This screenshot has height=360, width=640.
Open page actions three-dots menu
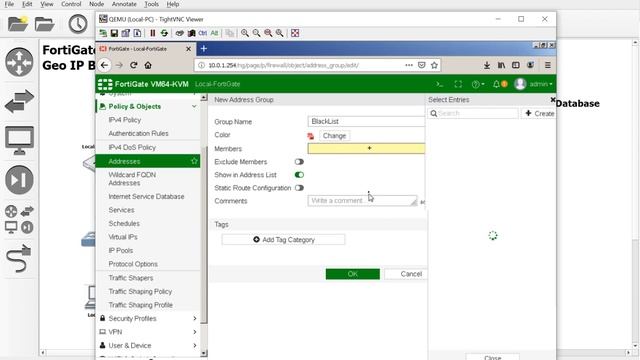[x=409, y=65]
